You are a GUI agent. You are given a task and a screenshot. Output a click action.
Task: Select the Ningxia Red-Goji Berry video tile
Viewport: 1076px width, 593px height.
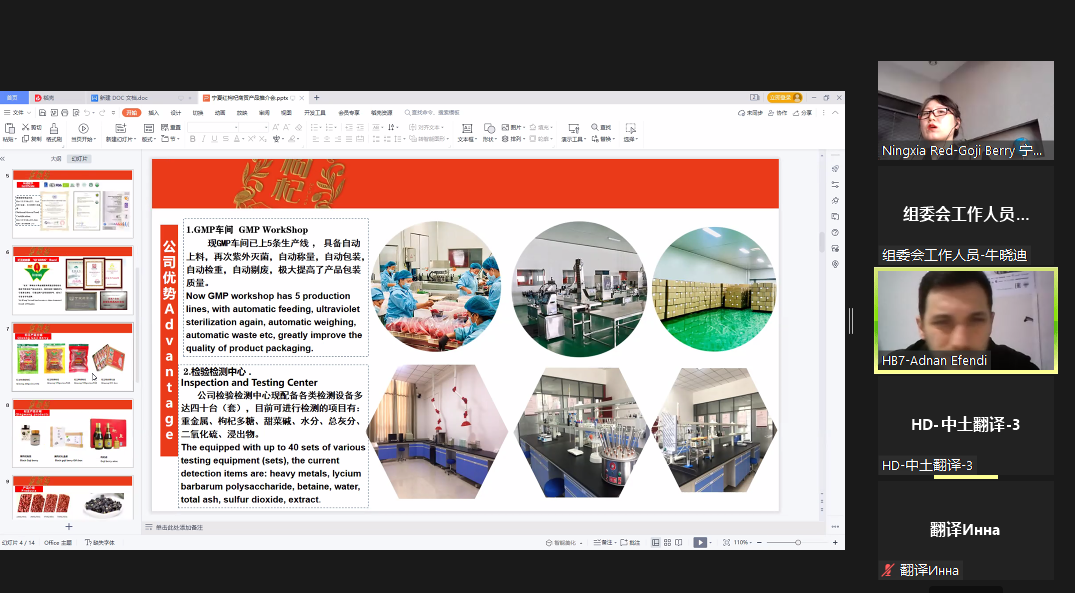click(966, 111)
